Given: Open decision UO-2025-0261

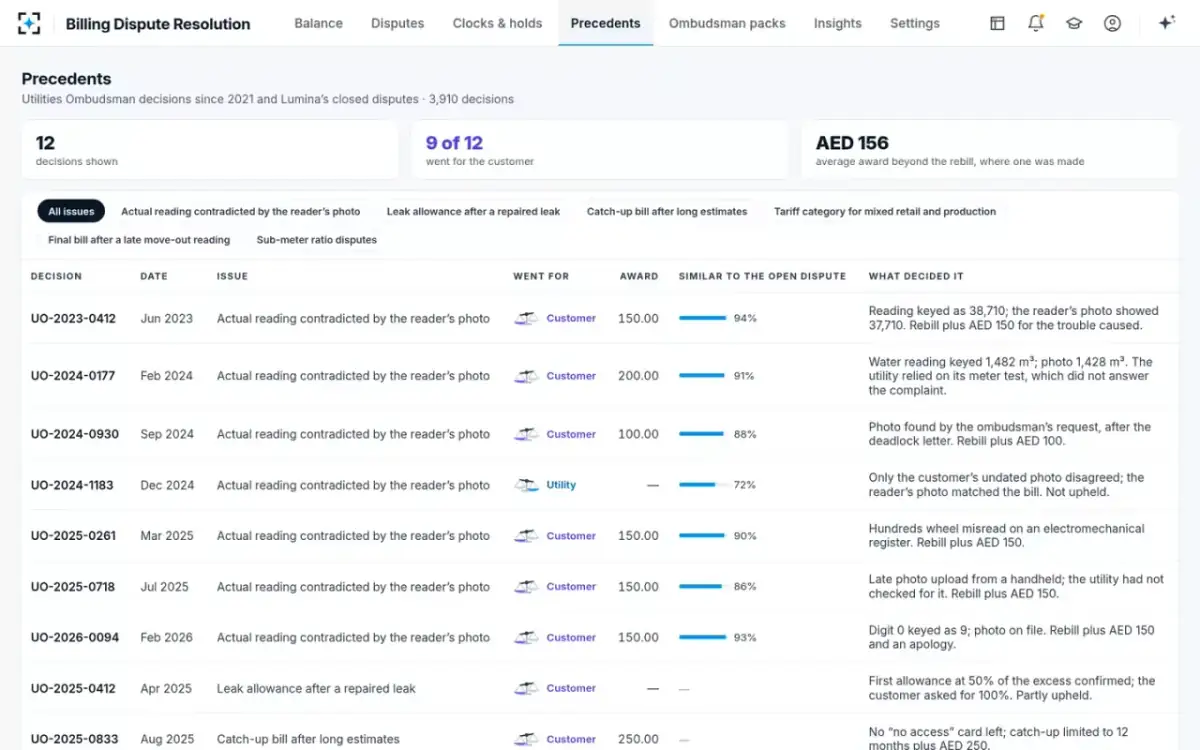Looking at the screenshot, I should (73, 536).
